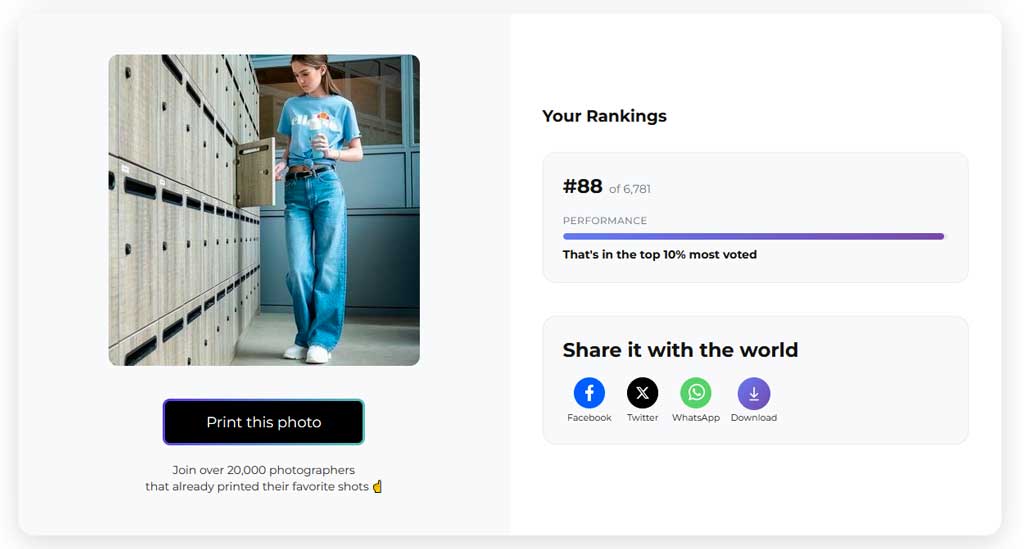1024x549 pixels.
Task: Click the purple Performance progress bar
Action: (754, 236)
